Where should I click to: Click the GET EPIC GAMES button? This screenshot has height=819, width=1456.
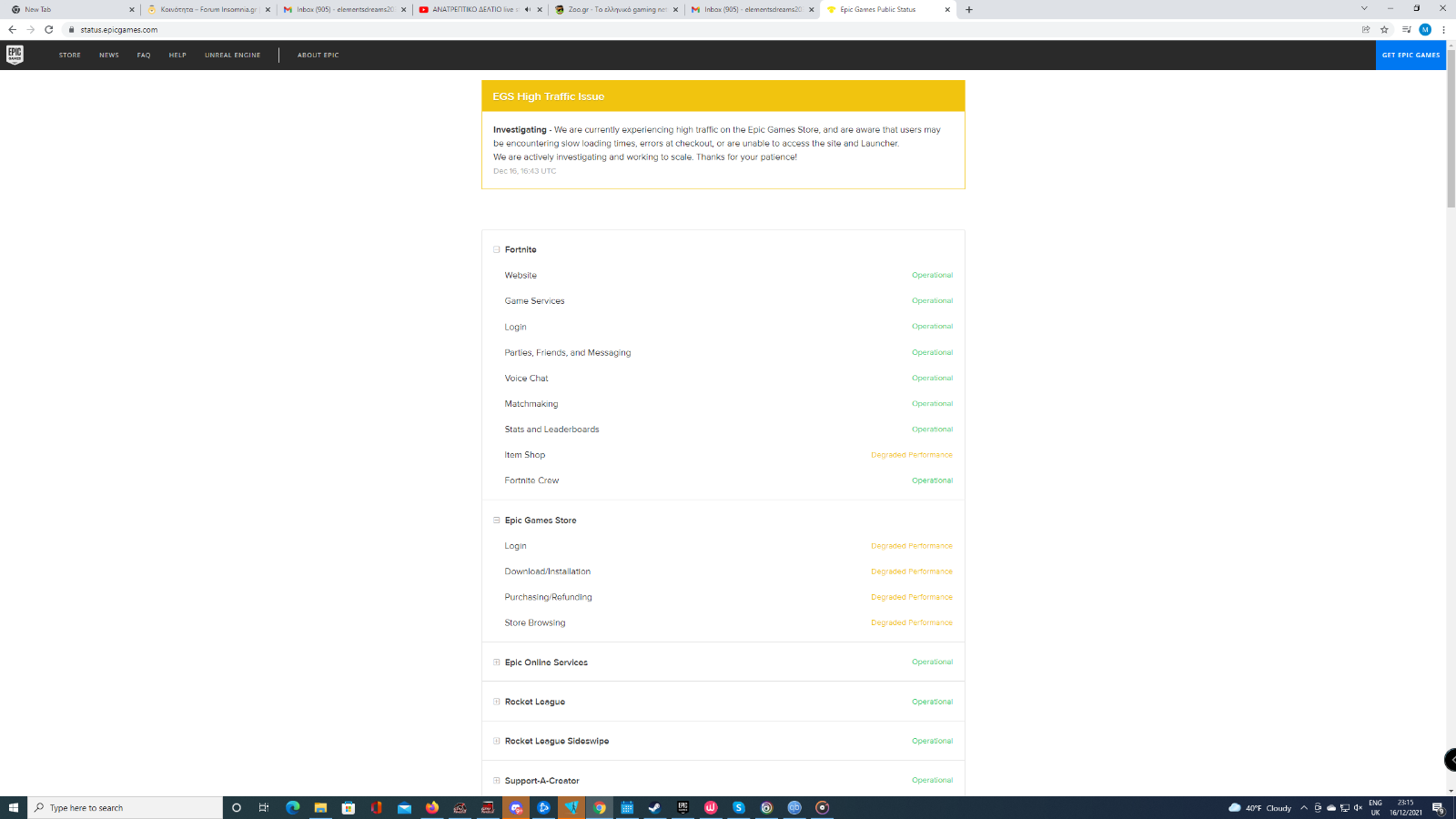[1410, 55]
